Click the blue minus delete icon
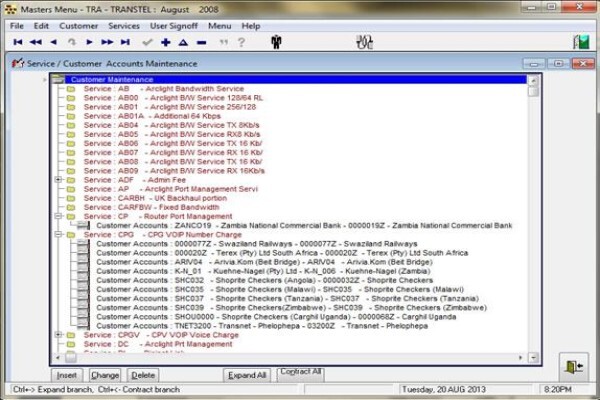Viewport: 600px width, 400px height. point(202,42)
